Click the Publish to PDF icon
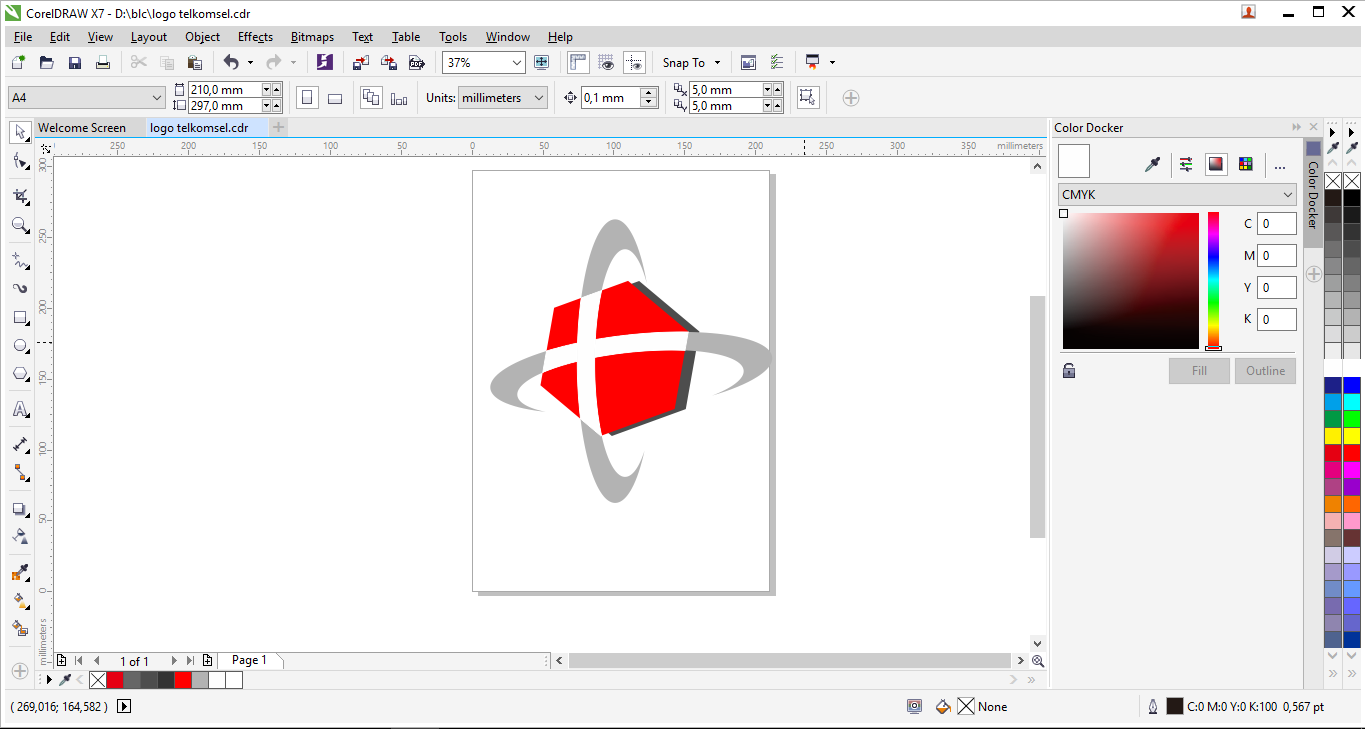Viewport: 1365px width, 729px height. (417, 62)
